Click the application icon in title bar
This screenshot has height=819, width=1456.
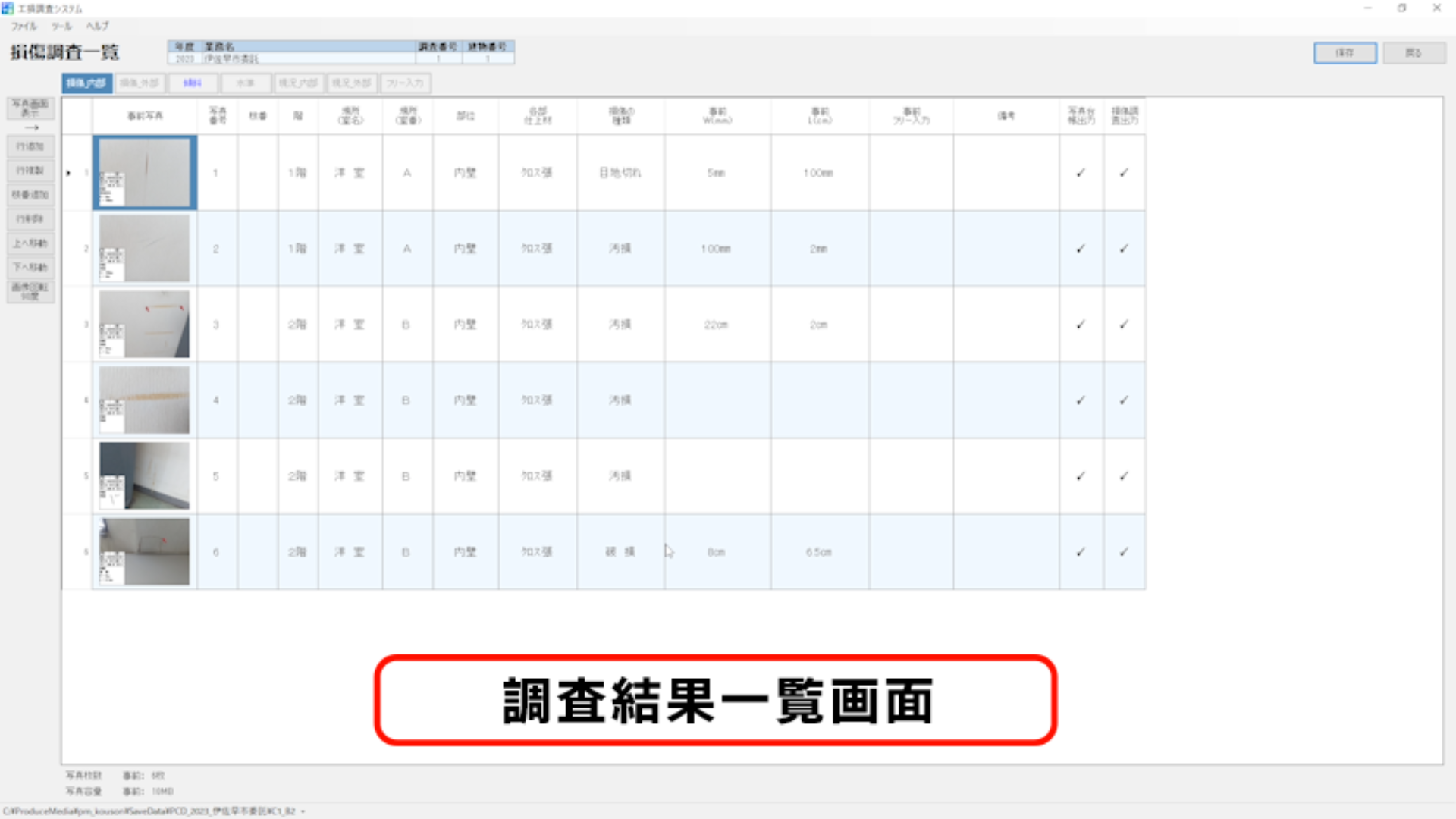(x=8, y=8)
